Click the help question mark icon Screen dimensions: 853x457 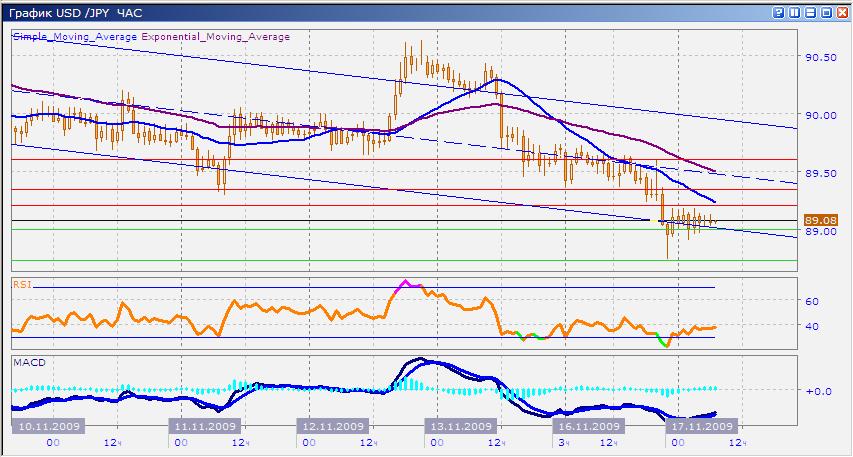click(779, 13)
